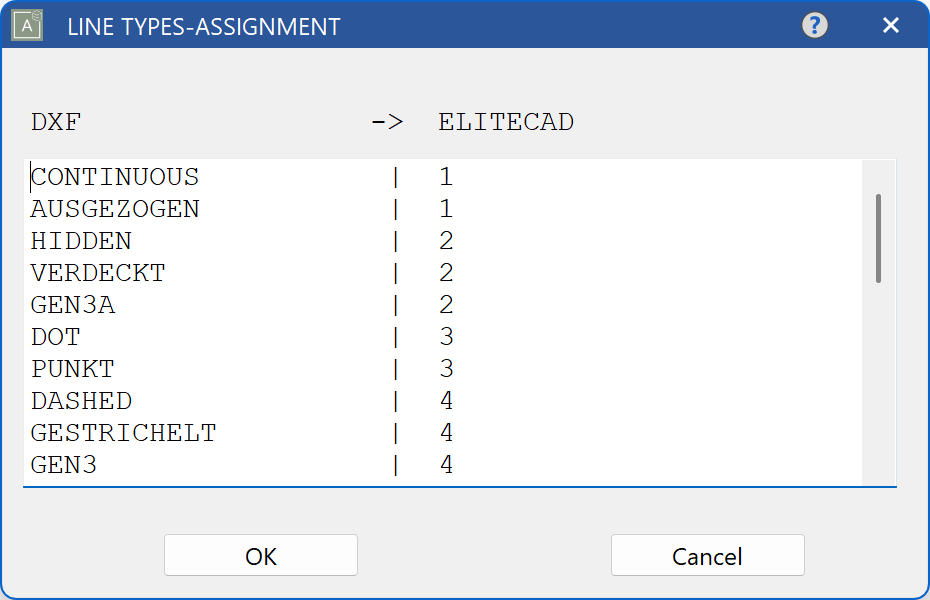The image size is (930, 600).
Task: Select the GESTRICHELT assignment row
Action: pos(123,433)
